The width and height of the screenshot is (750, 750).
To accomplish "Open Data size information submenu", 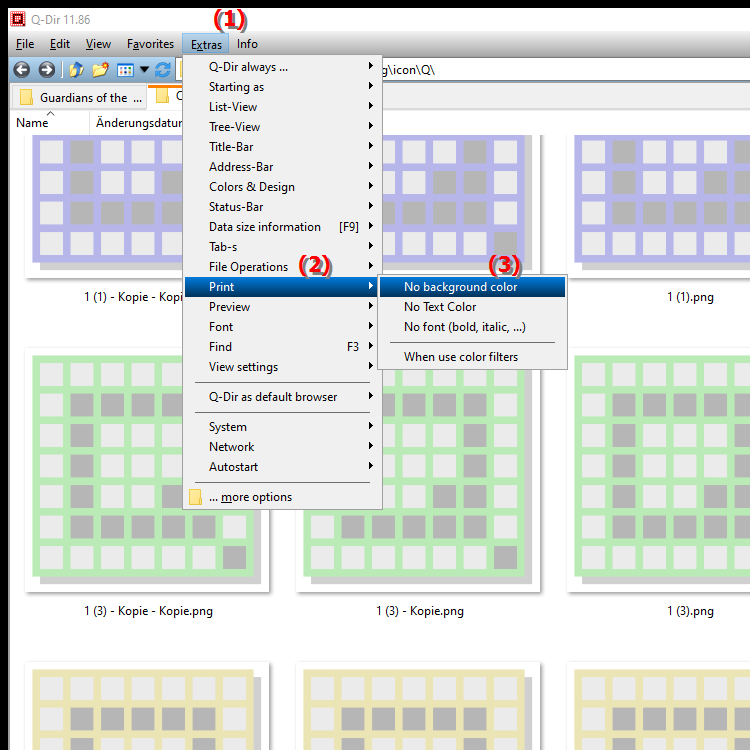I will point(283,227).
